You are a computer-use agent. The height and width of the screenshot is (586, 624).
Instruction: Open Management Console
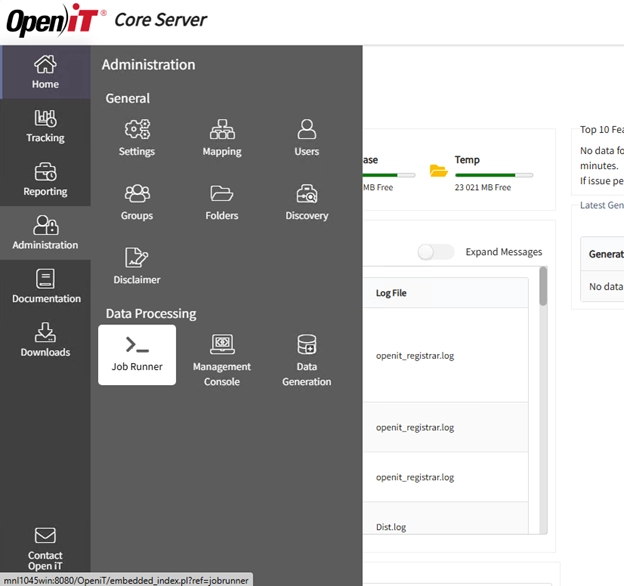tap(222, 360)
